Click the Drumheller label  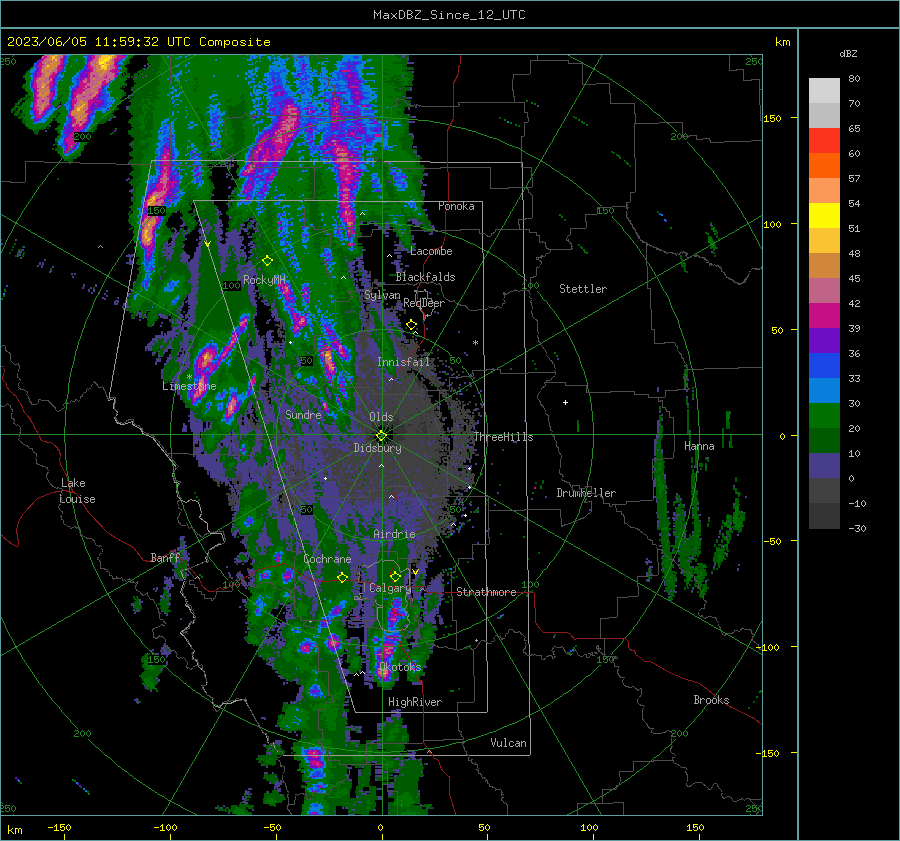tap(586, 493)
